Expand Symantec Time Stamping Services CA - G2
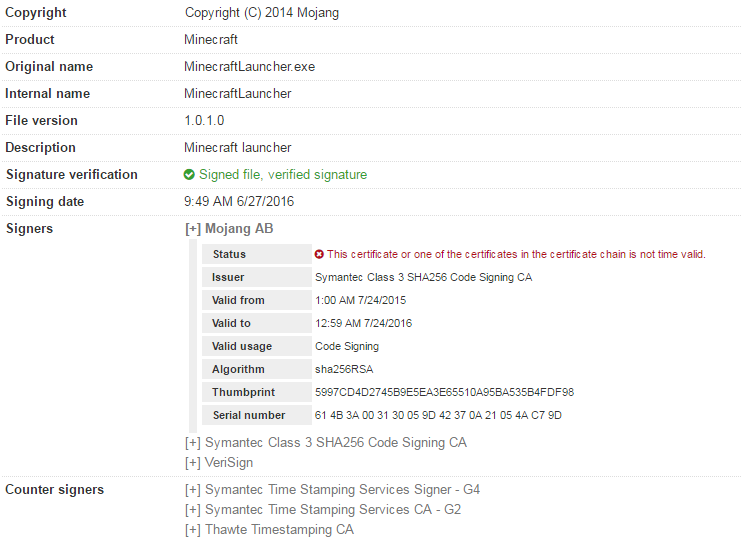 pyautogui.click(x=193, y=510)
